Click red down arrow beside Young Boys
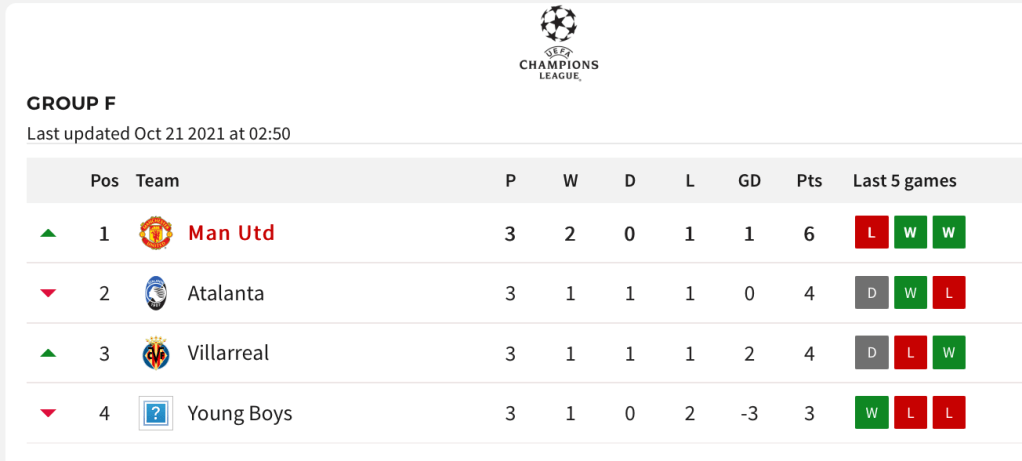The width and height of the screenshot is (1022, 461). [x=48, y=413]
